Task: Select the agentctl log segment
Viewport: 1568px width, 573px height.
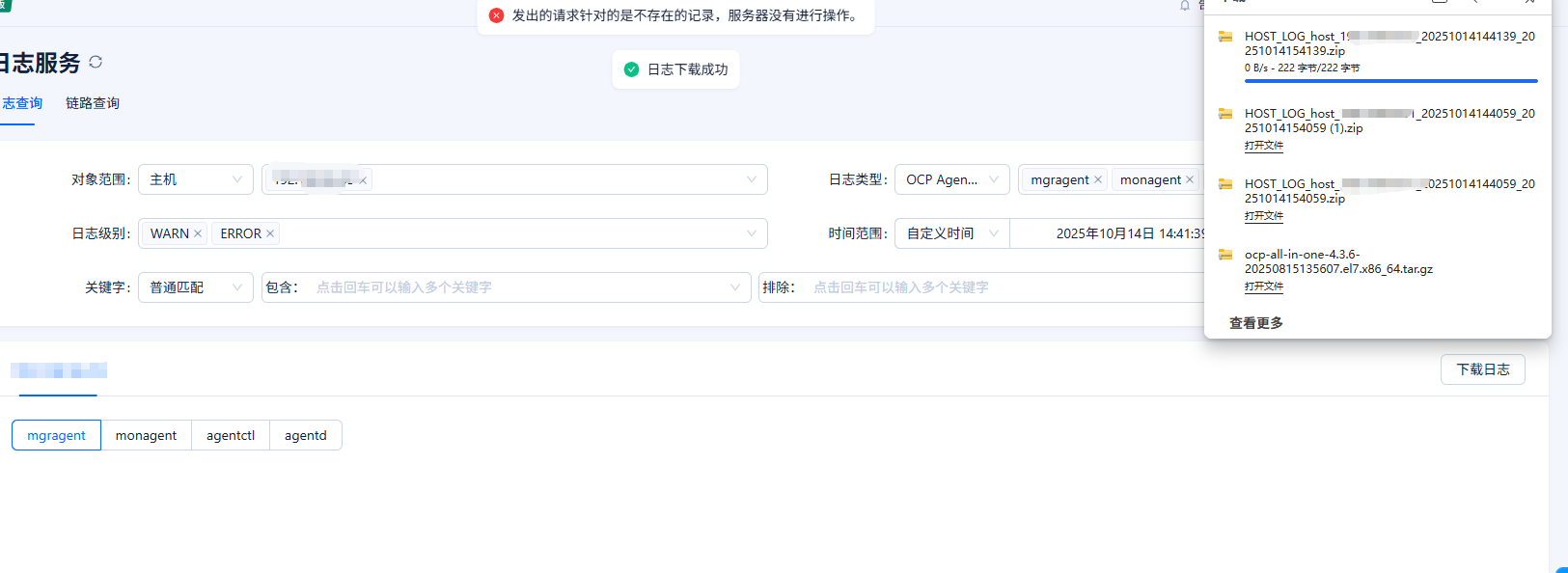Action: [x=231, y=435]
